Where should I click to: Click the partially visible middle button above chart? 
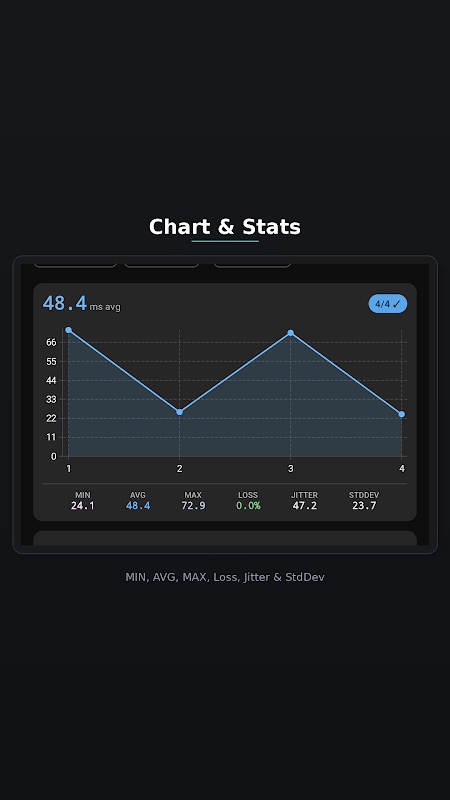(162, 265)
